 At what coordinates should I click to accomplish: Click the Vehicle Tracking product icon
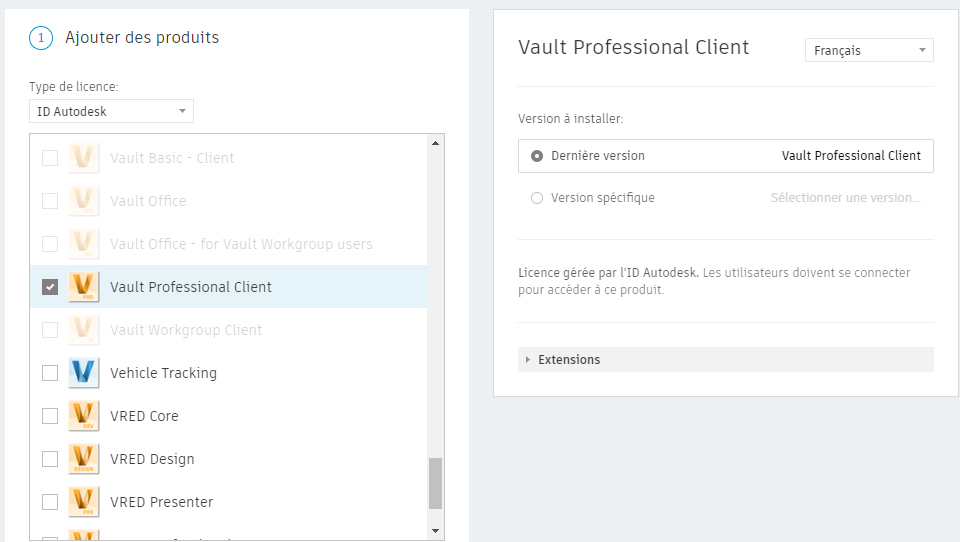click(x=83, y=373)
